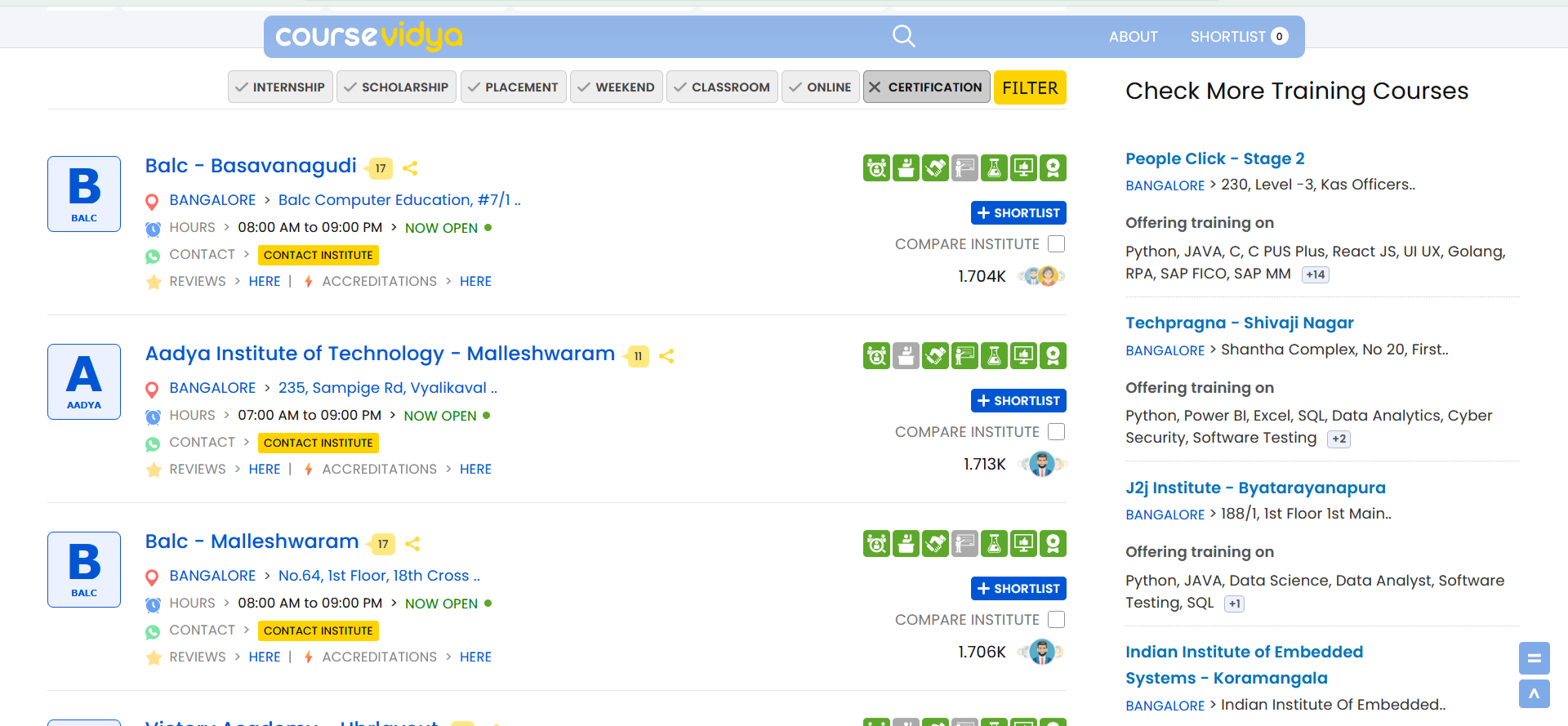The image size is (1568, 726).
Task: Expand +14 more courses for People Click
Action: (1315, 275)
